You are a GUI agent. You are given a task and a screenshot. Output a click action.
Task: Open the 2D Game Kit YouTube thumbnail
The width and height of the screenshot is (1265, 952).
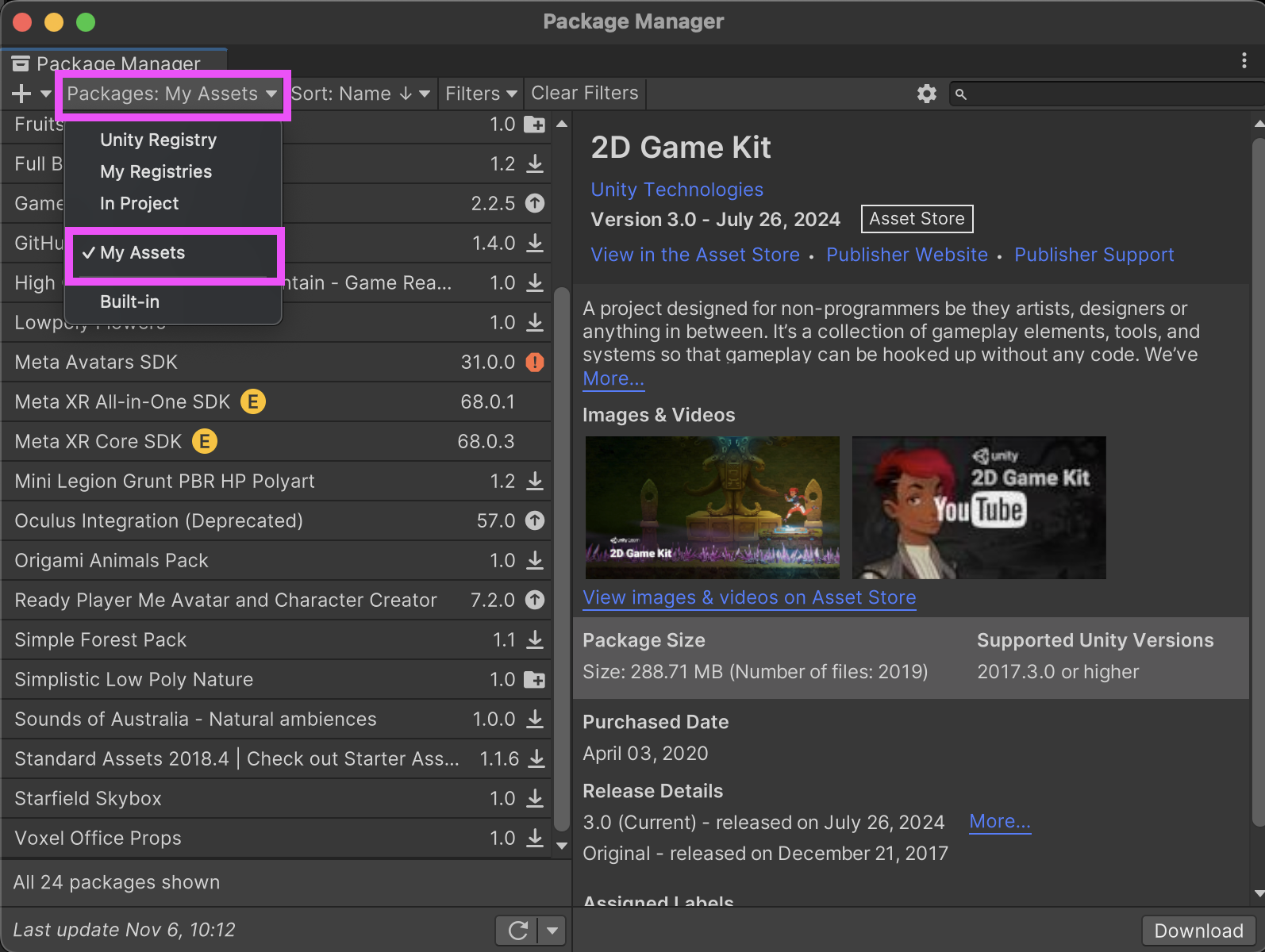(979, 508)
